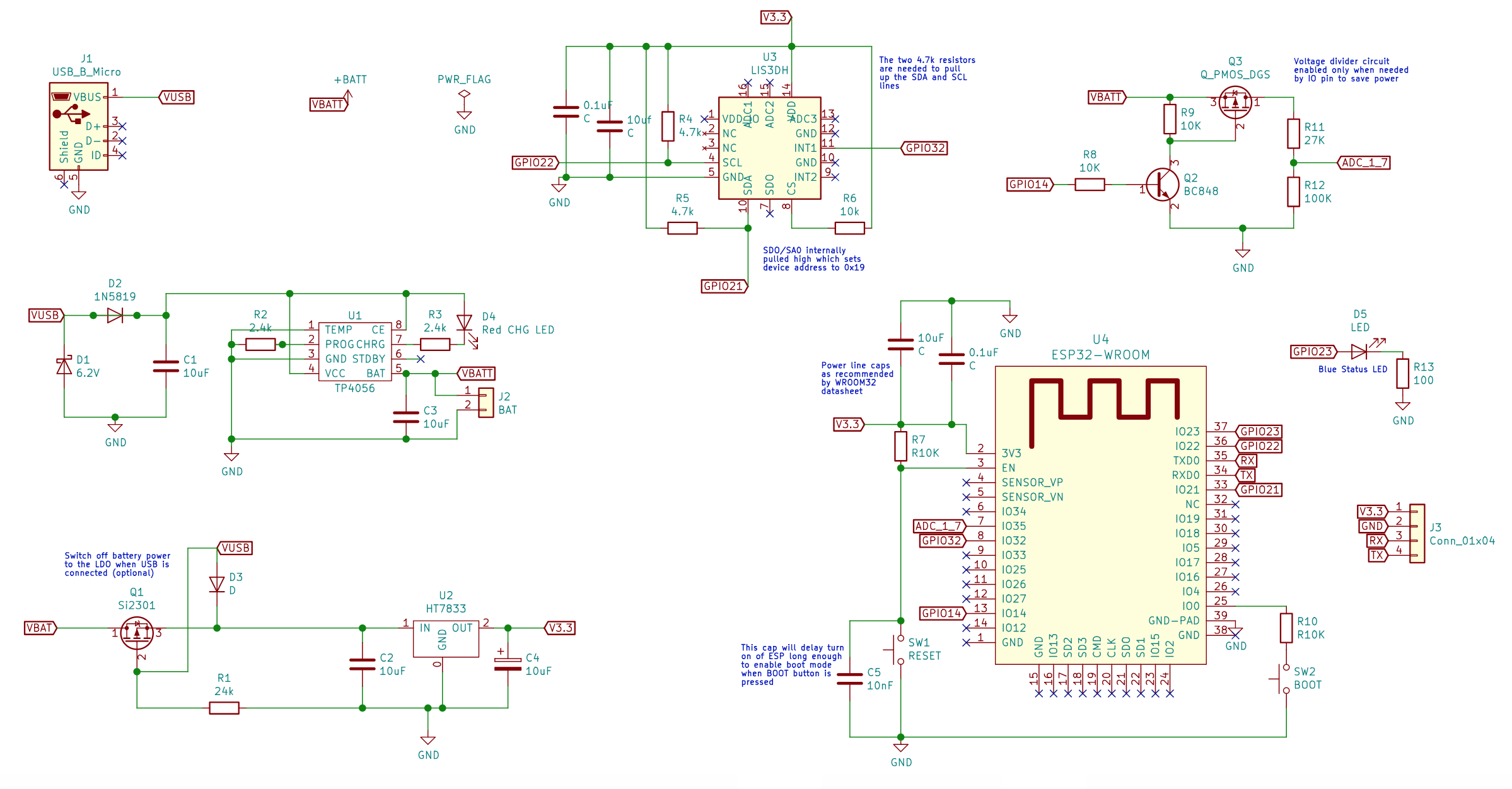Image resolution: width=1512 pixels, height=789 pixels.
Task: Click the note about 4.7k pull-up resistors
Action: (x=927, y=73)
